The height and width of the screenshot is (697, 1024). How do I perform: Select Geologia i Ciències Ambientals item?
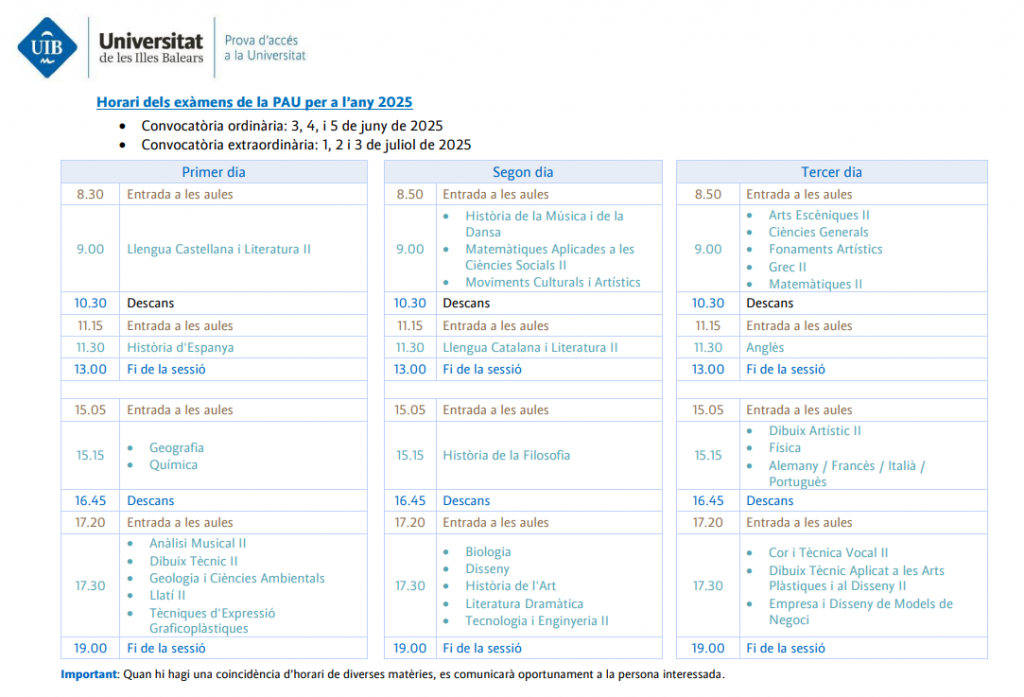237,578
